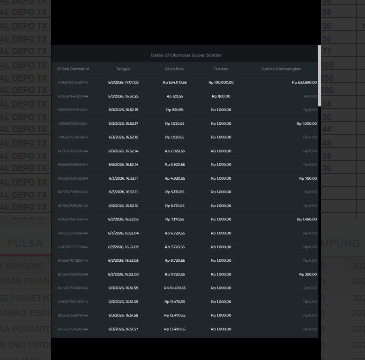Viewport: 365px width, 360px height.
Task: Select the SAHRONI name cell in background
Action: click(25, 266)
